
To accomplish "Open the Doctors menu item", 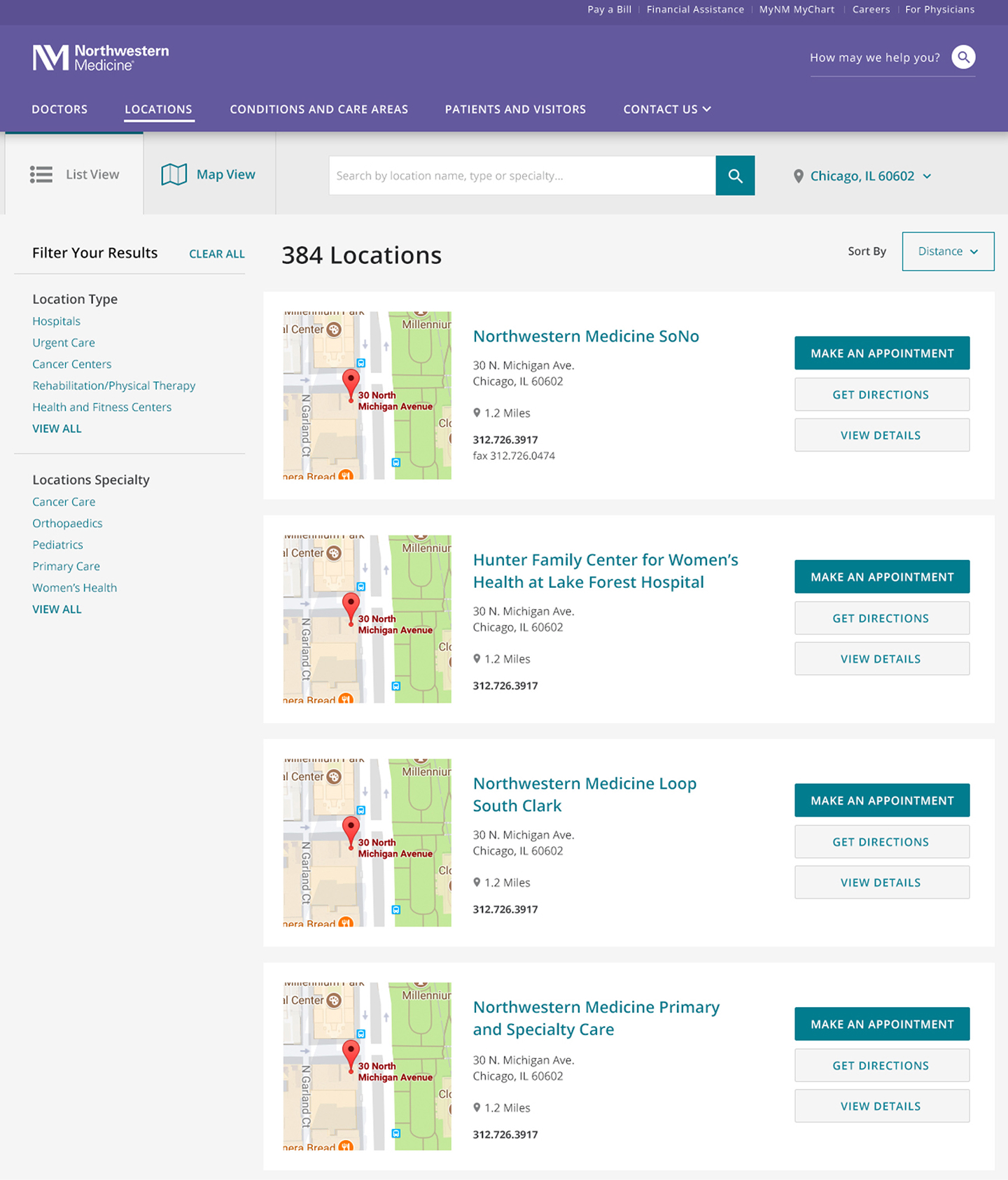I will (x=59, y=109).
